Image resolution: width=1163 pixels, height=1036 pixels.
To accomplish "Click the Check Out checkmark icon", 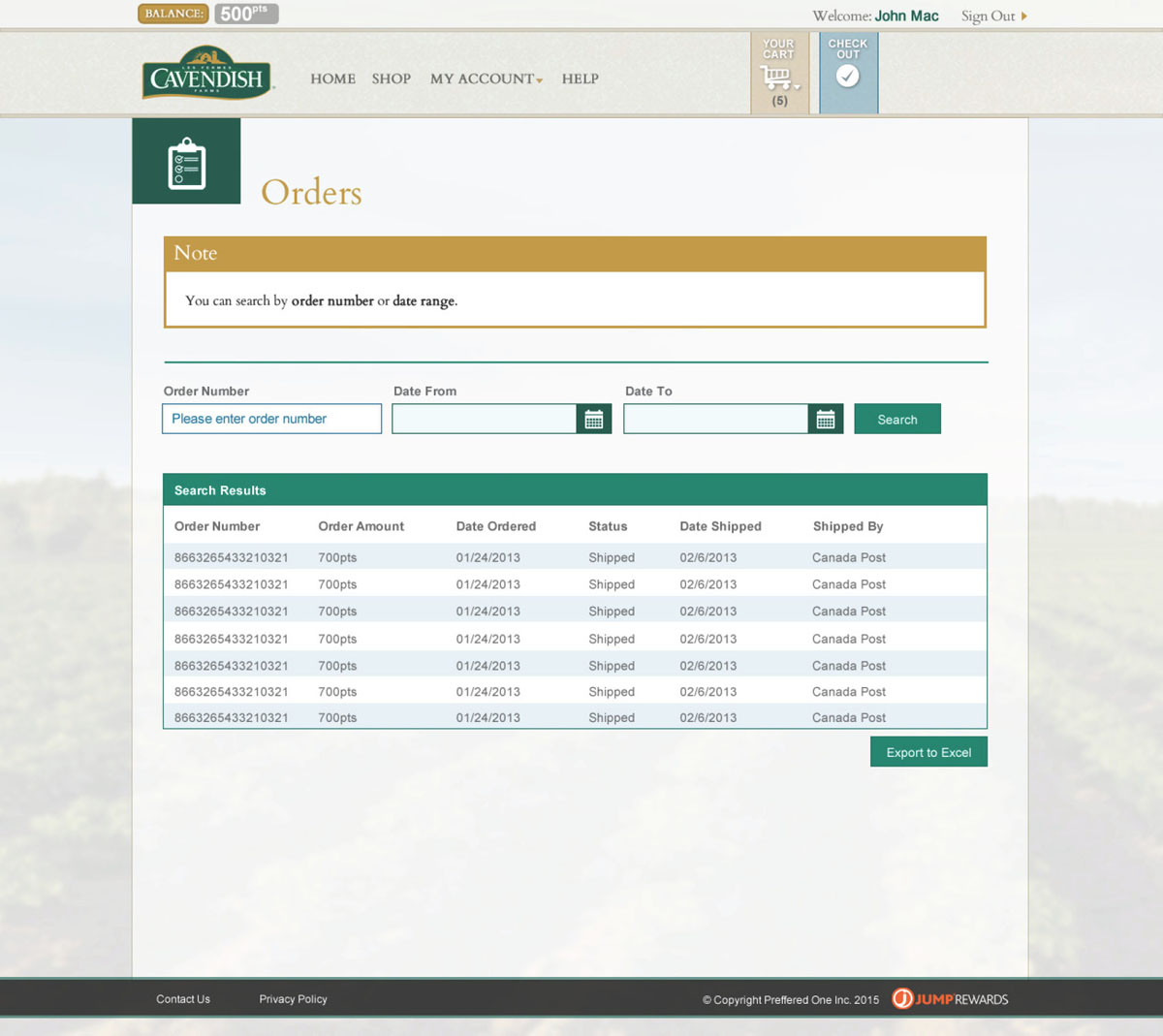I will pyautogui.click(x=848, y=77).
